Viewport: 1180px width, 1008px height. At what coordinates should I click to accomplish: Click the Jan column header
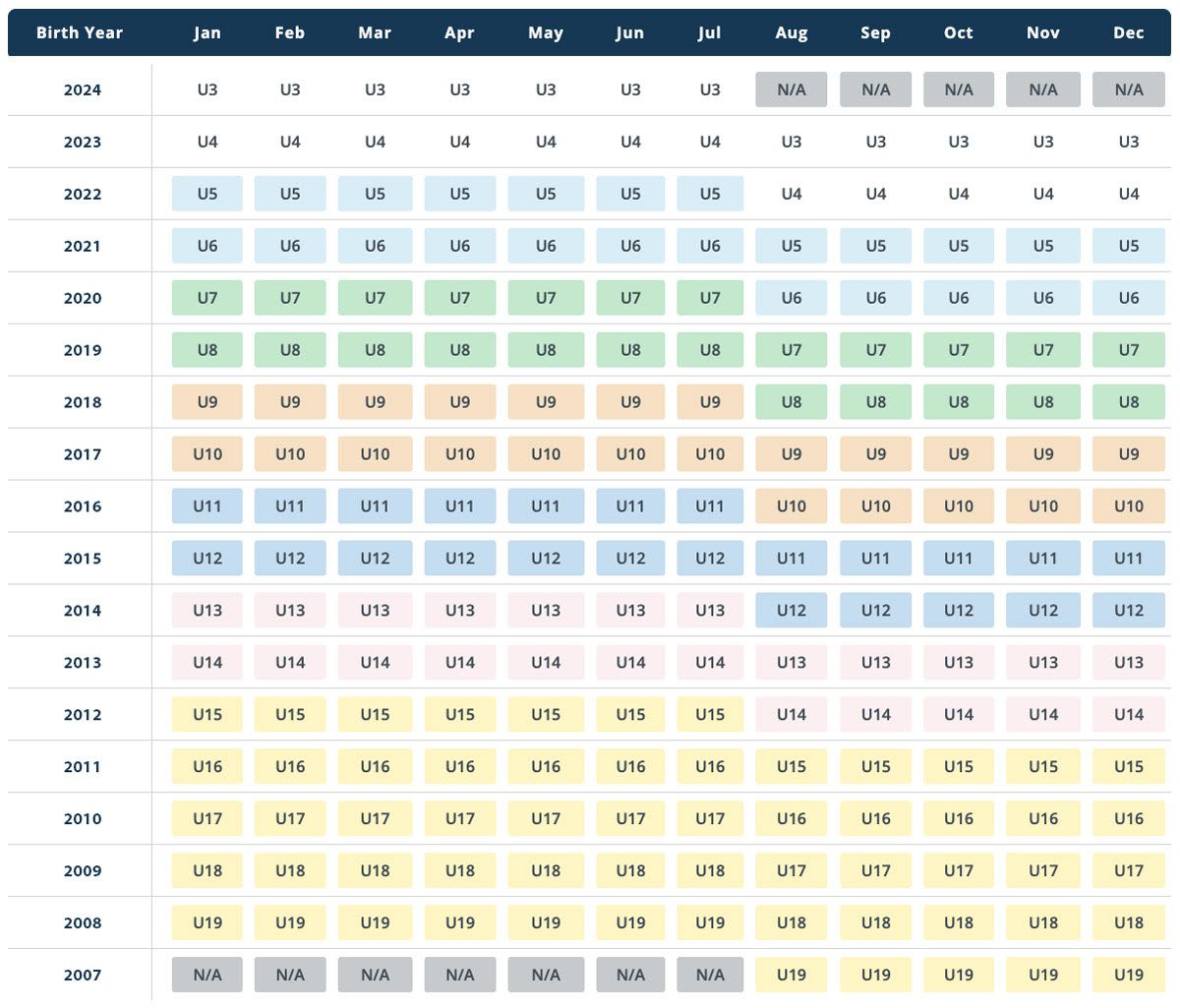[x=207, y=32]
